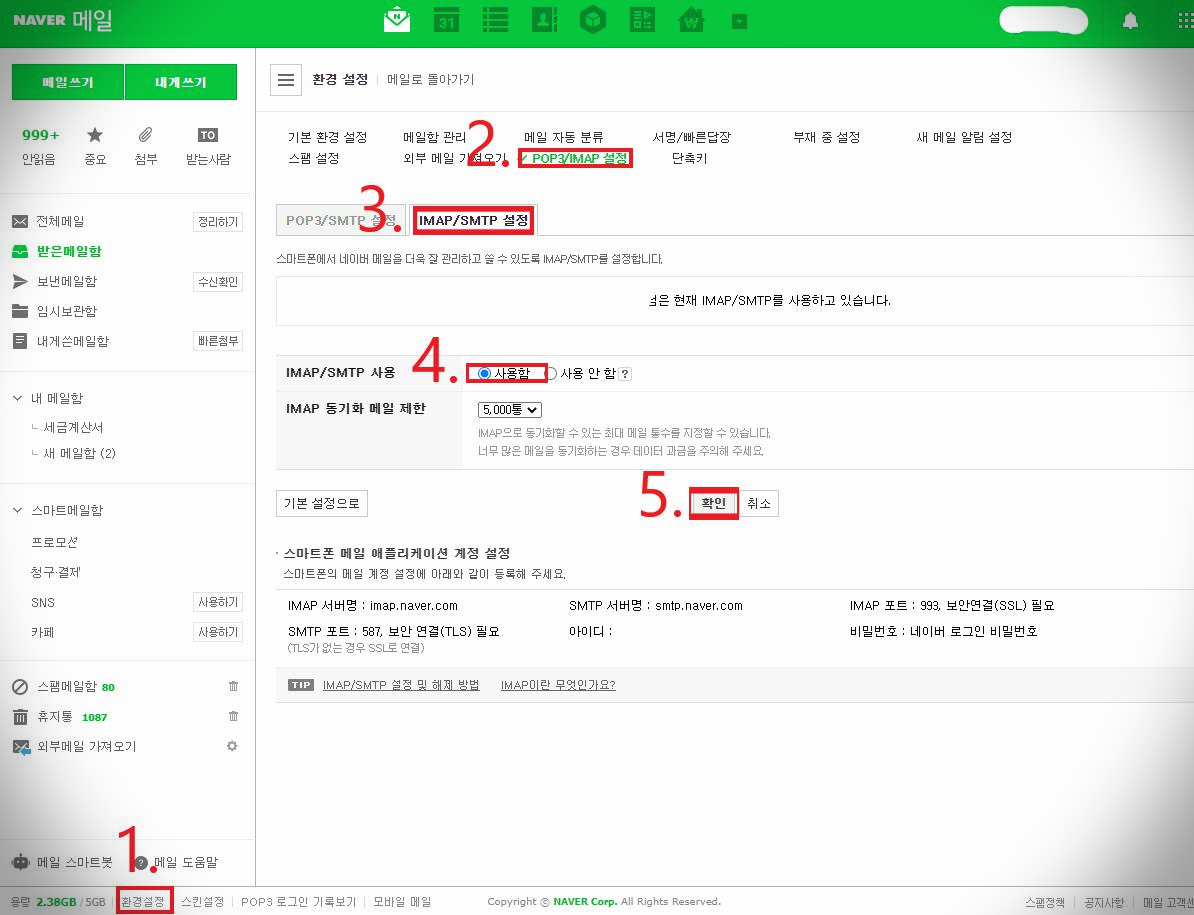Open the office document icon in top bar
This screenshot has height=915, width=1194.
[x=642, y=20]
